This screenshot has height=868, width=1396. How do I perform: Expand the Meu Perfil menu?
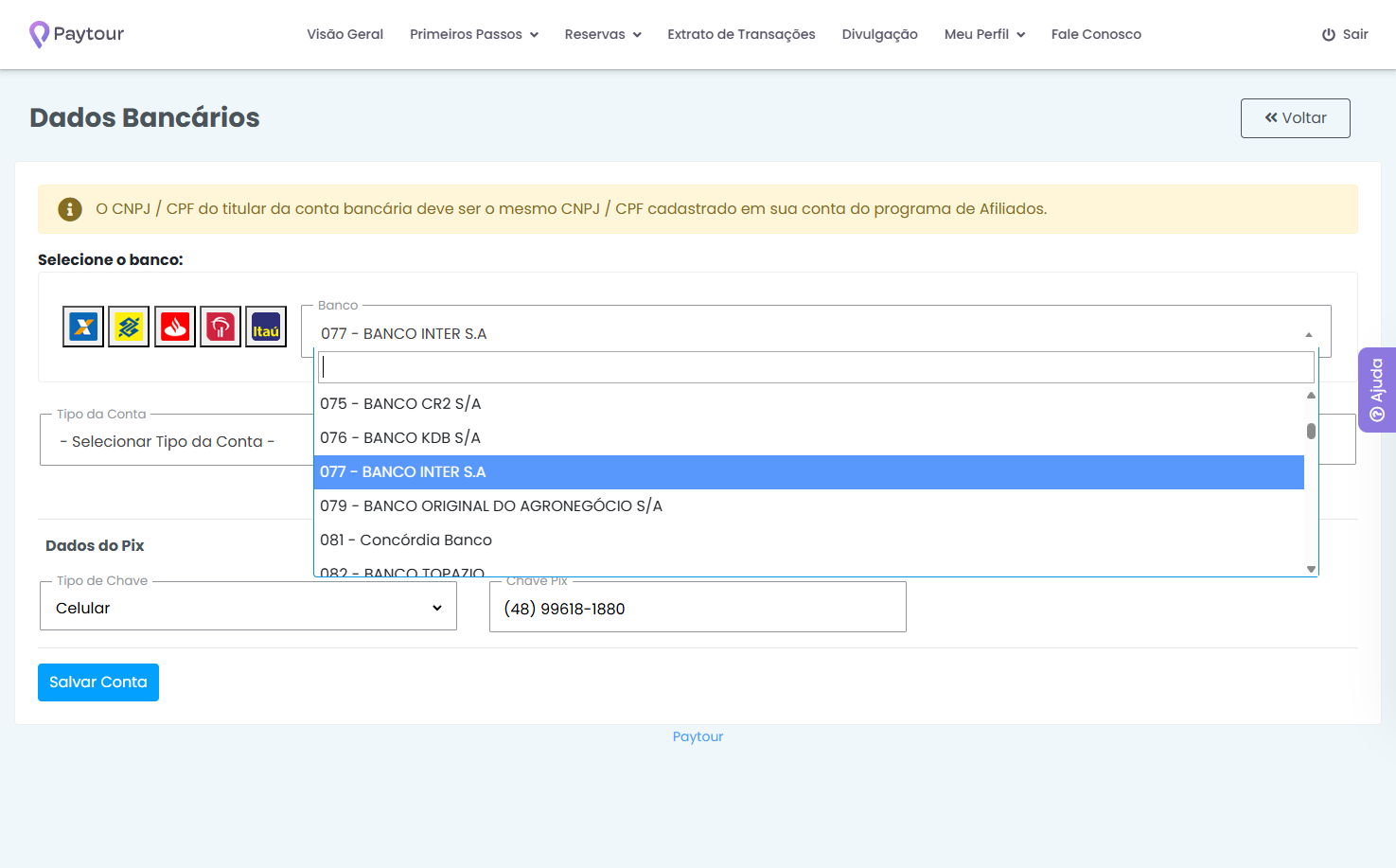[985, 34]
